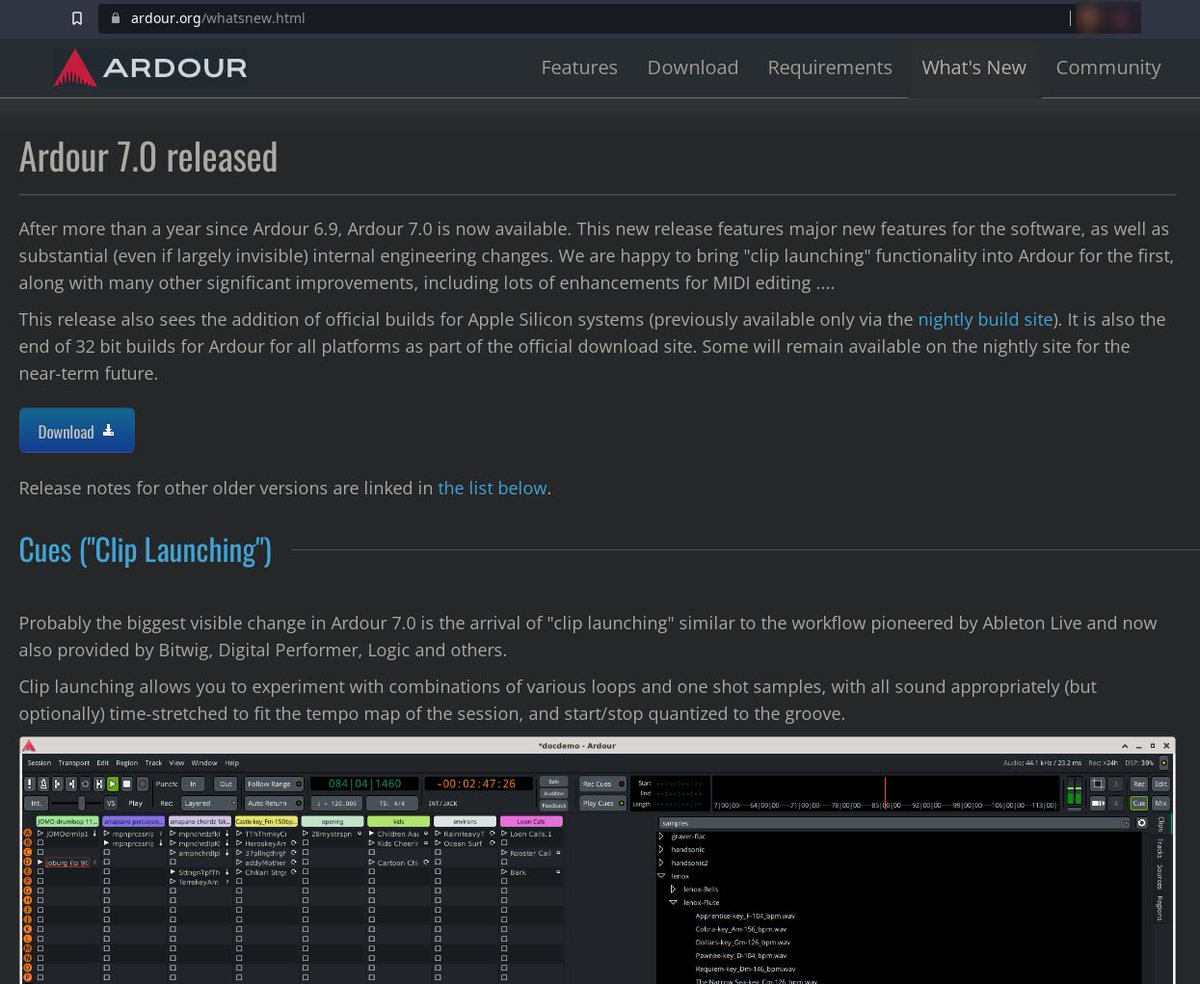Image resolution: width=1200 pixels, height=984 pixels.
Task: Open the Features nav item
Action: [x=579, y=68]
